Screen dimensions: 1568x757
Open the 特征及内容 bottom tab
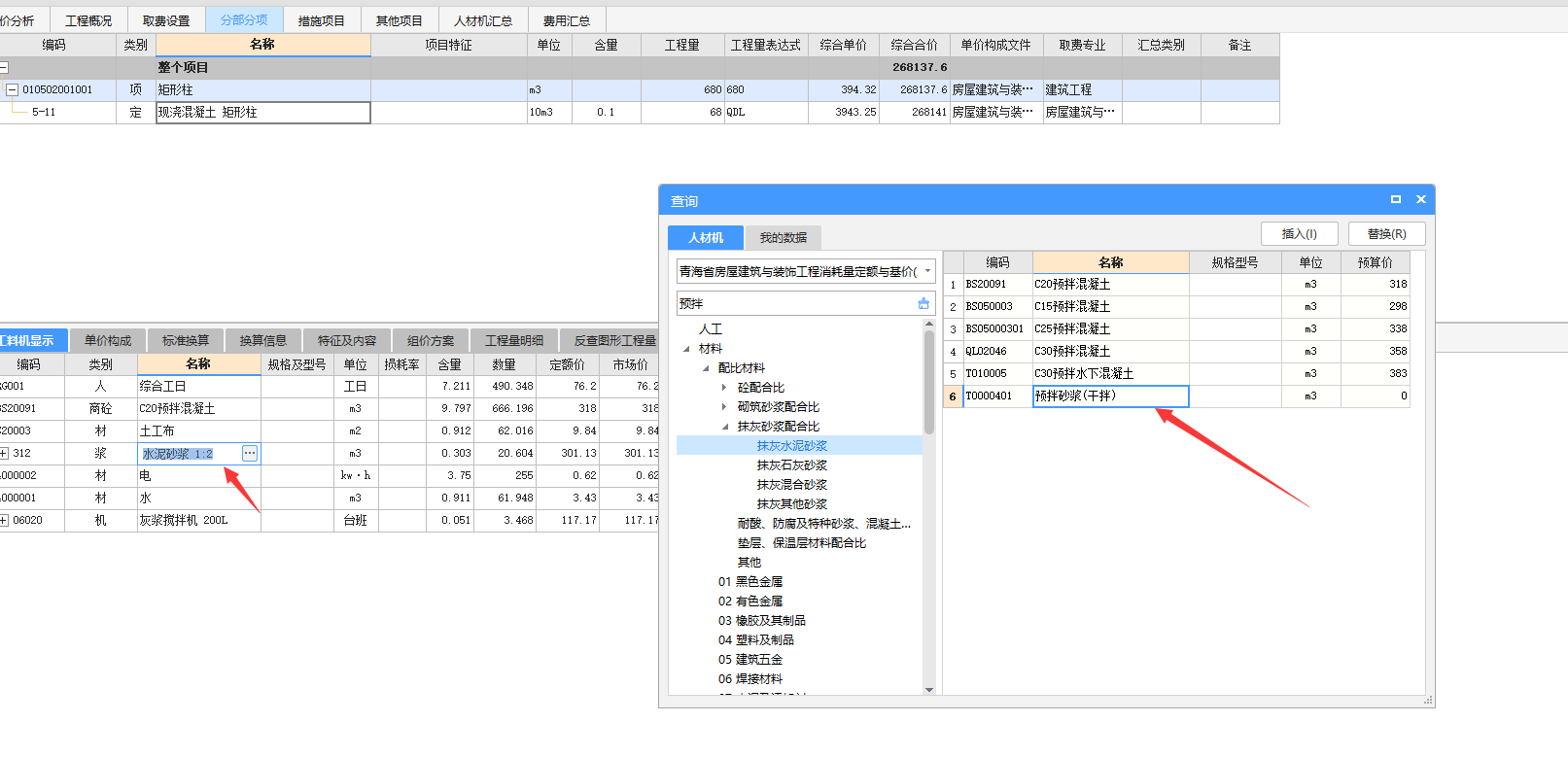pyautogui.click(x=347, y=340)
